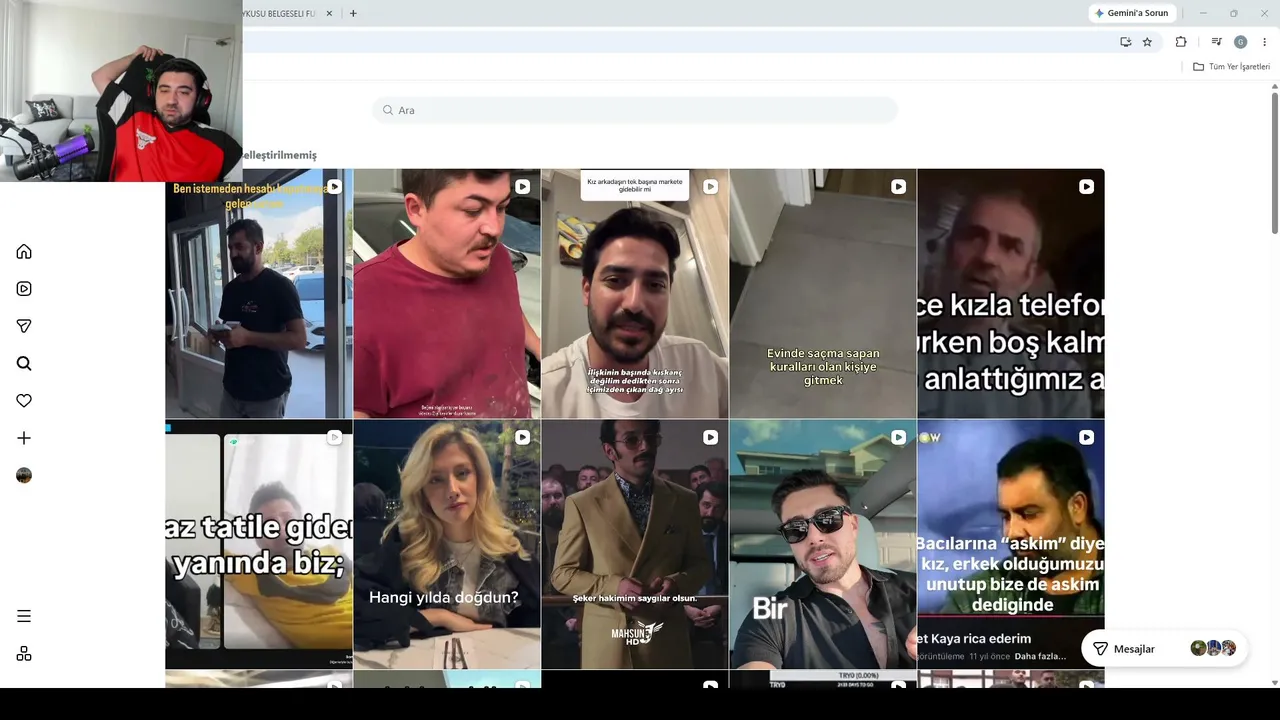Open reel 'Kız arkadaşın tek başına markete'
The height and width of the screenshot is (720, 1280).
pyautogui.click(x=635, y=294)
